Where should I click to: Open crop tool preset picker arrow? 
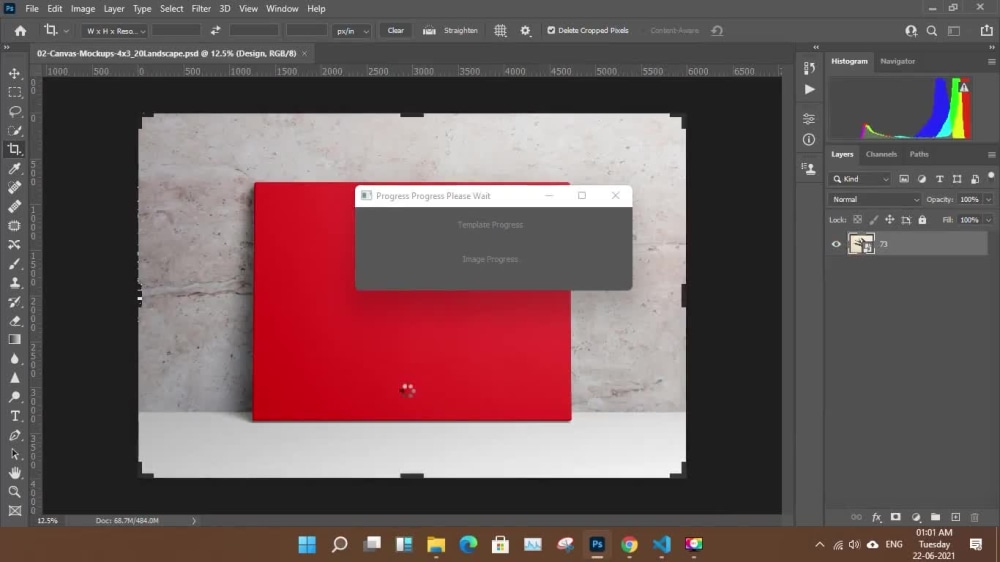[66, 31]
